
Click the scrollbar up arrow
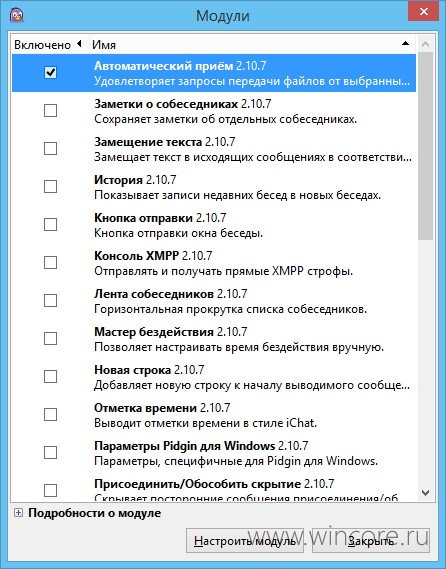point(426,44)
